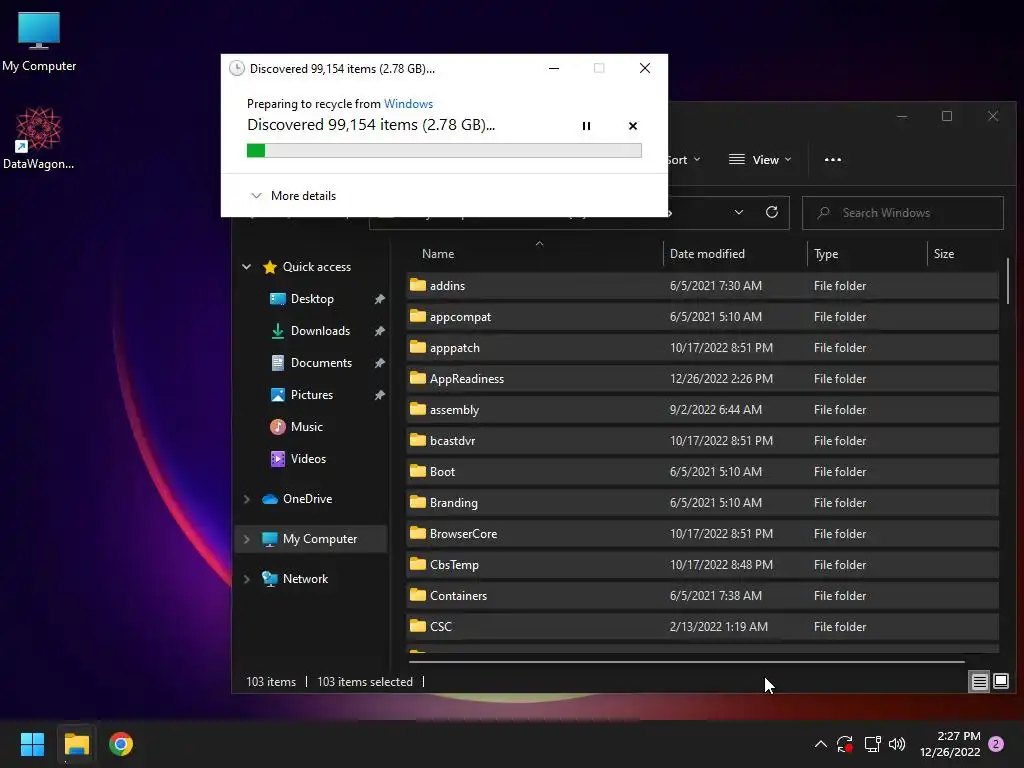The height and width of the screenshot is (768, 1024).
Task: Open address bar history dropdown arrow
Action: point(739,212)
